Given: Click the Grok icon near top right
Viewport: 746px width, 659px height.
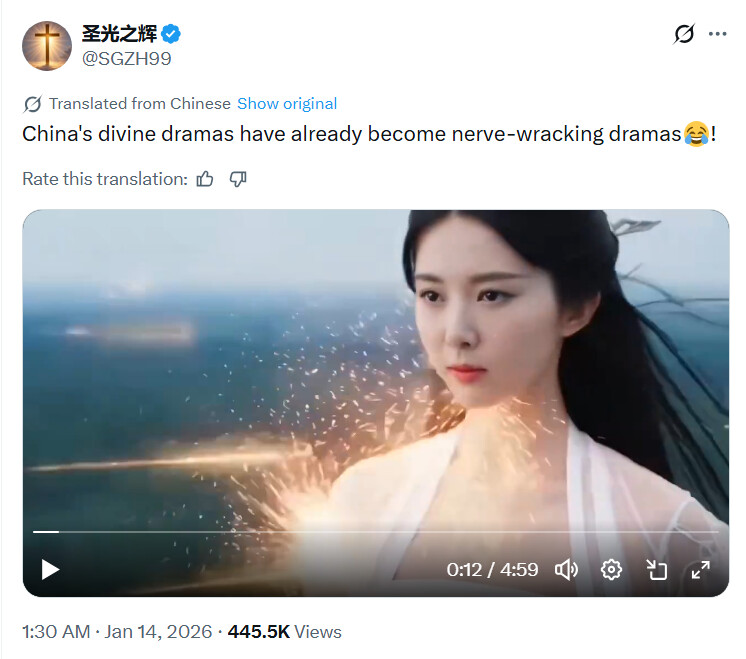Looking at the screenshot, I should point(684,34).
